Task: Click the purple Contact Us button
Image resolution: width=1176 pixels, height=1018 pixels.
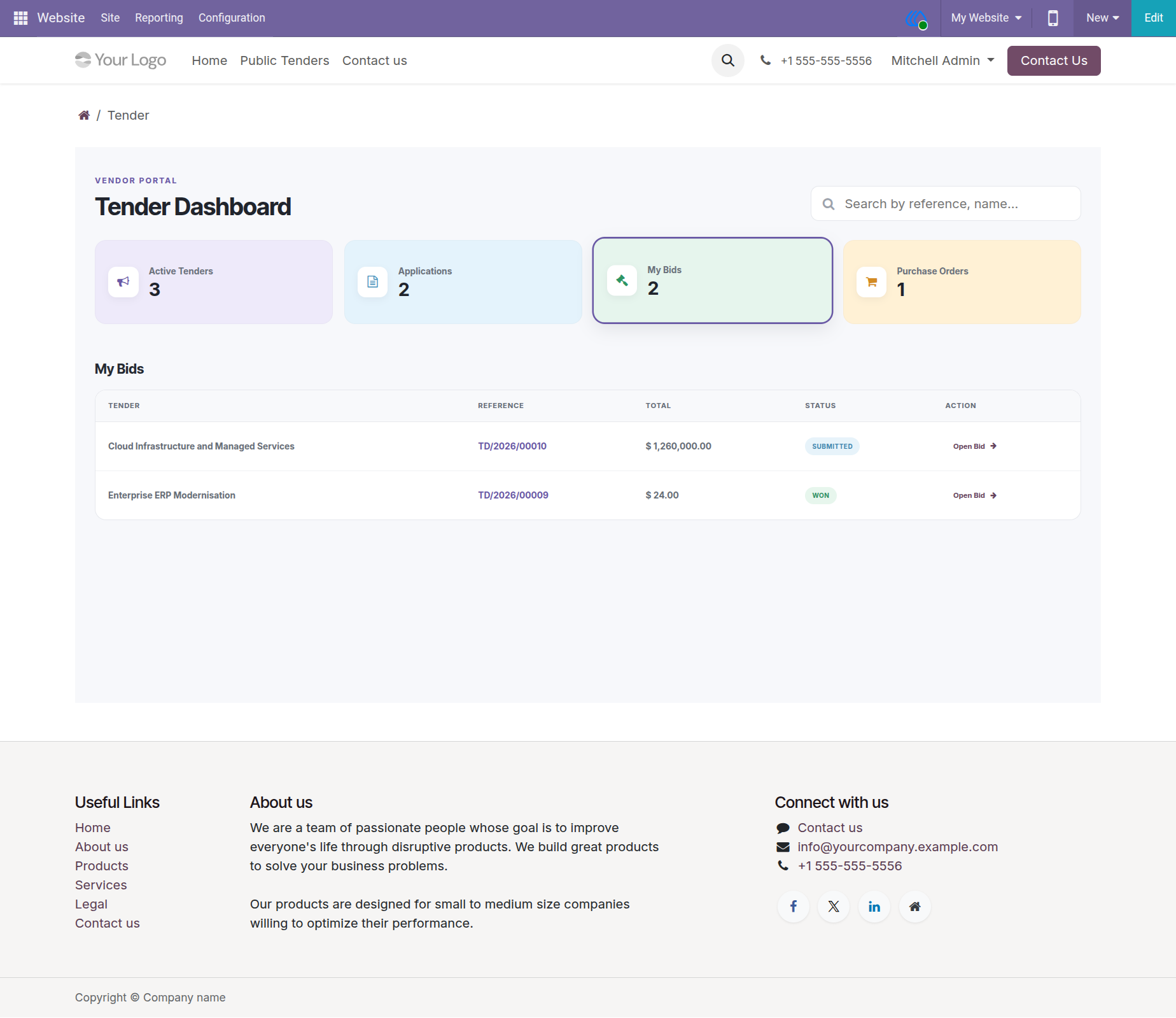Action: pos(1054,60)
